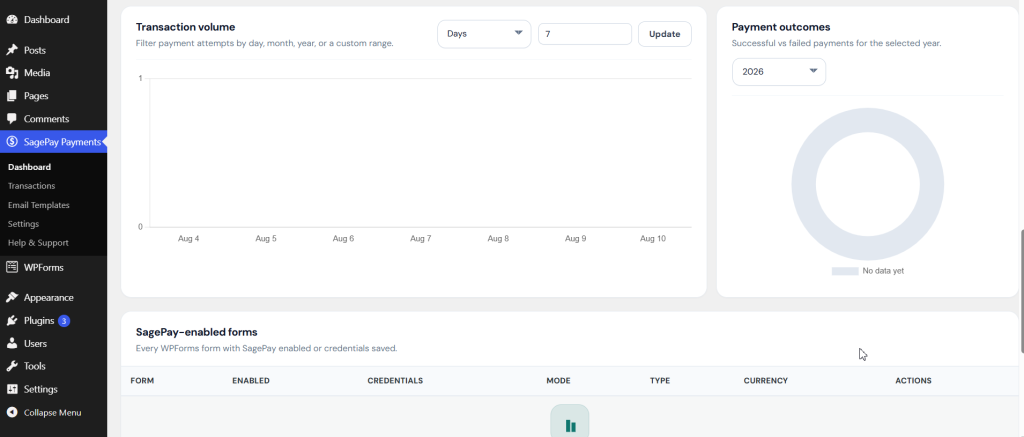Click the gray No data yet legend swatch
The width and height of the screenshot is (1024, 437).
(x=844, y=271)
